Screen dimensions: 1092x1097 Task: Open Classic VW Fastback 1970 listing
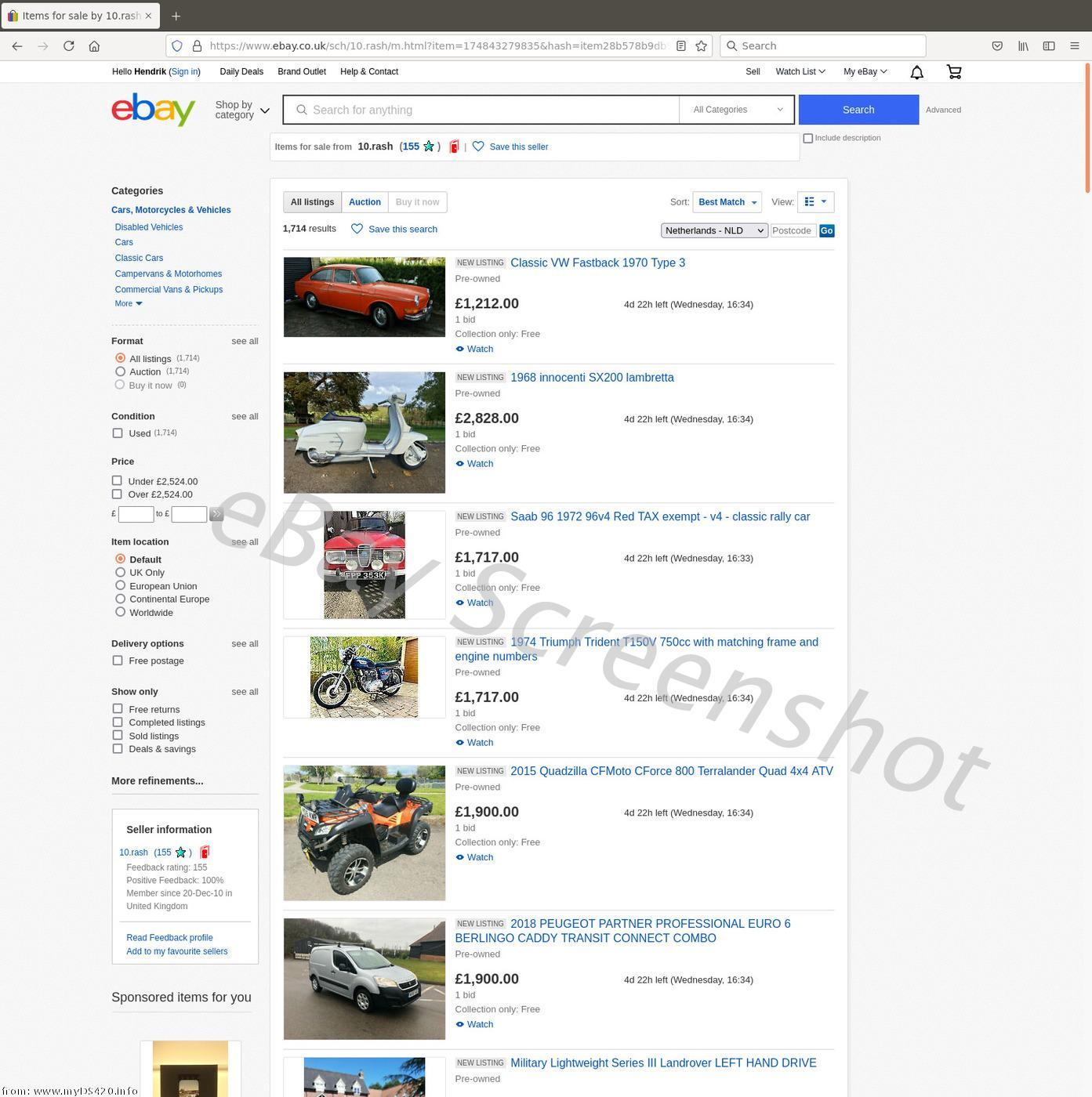pyautogui.click(x=597, y=263)
